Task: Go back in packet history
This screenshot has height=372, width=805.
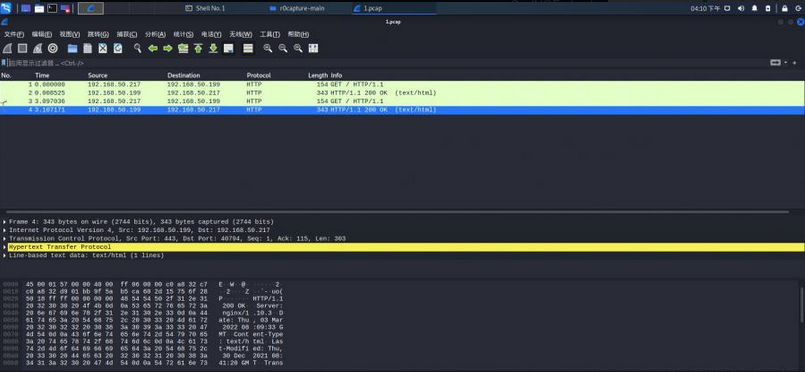Action: click(x=152, y=48)
